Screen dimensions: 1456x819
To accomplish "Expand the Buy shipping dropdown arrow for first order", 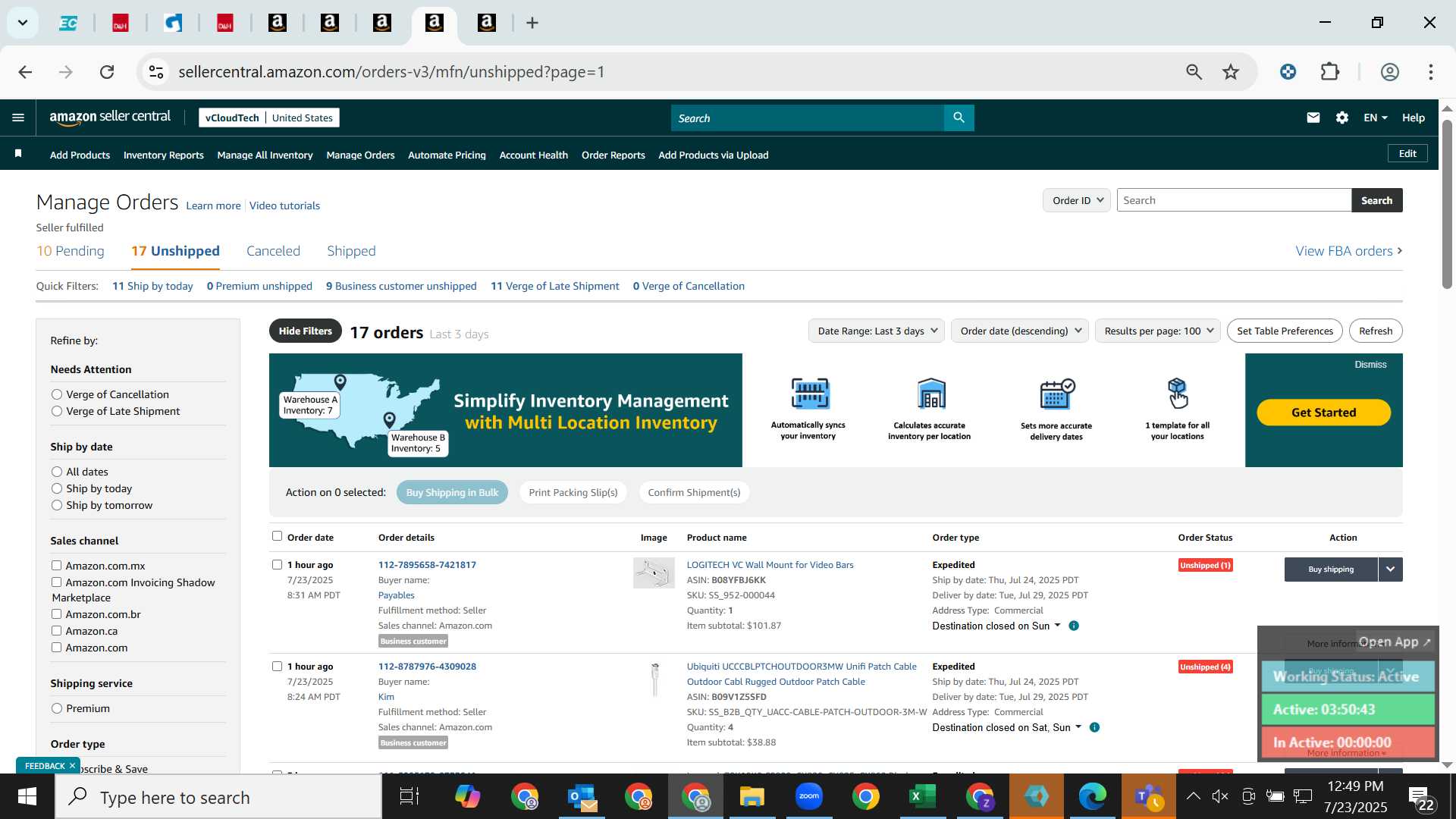I will pyautogui.click(x=1390, y=569).
